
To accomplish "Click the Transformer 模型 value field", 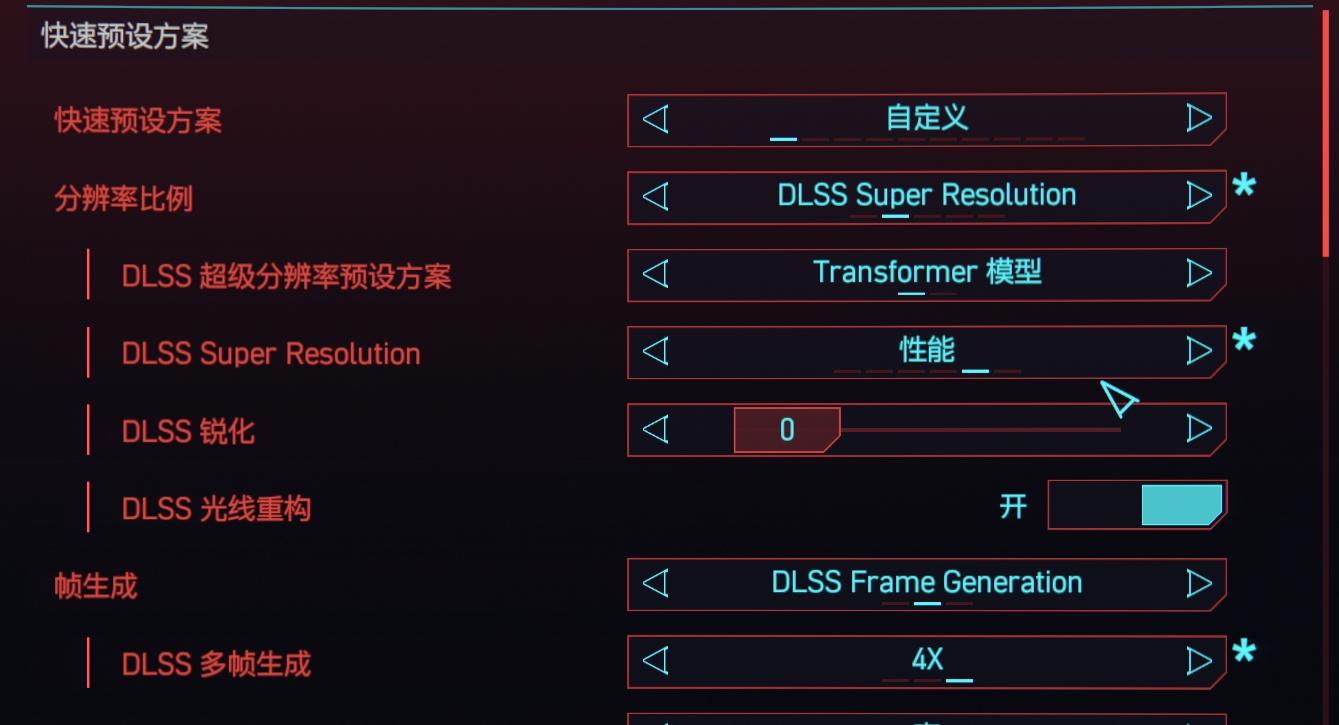I will (927, 273).
